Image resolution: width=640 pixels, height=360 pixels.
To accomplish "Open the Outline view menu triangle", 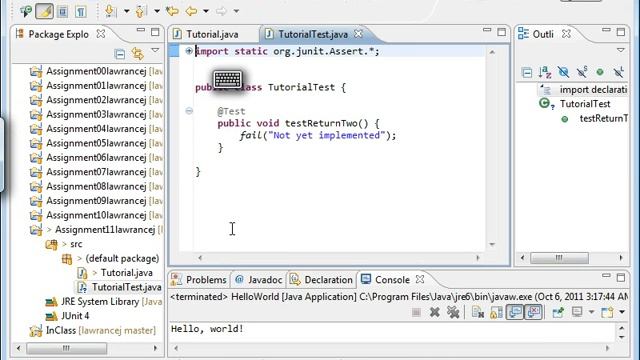I will [x=621, y=50].
